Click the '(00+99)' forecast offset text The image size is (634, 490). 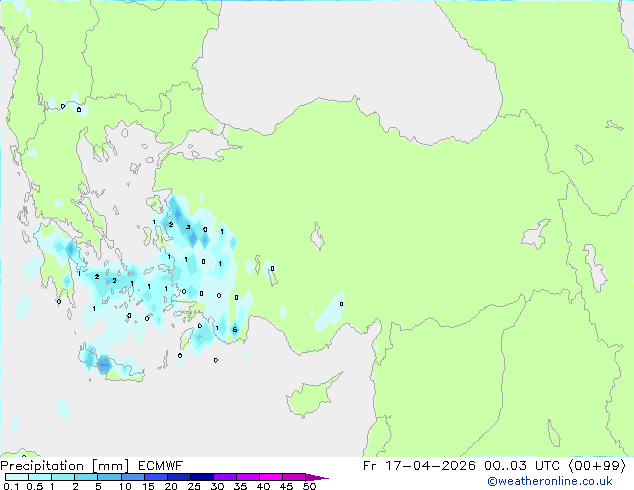pos(597,466)
